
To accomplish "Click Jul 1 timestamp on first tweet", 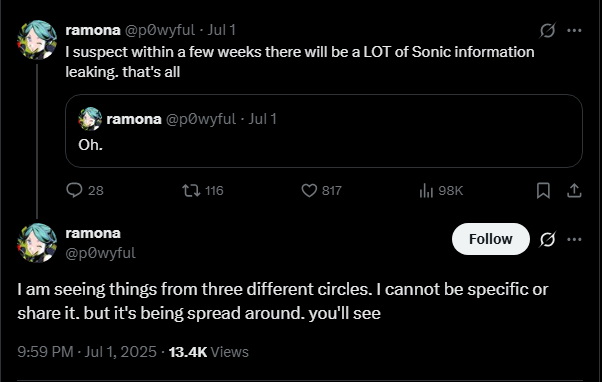I will coord(222,30).
